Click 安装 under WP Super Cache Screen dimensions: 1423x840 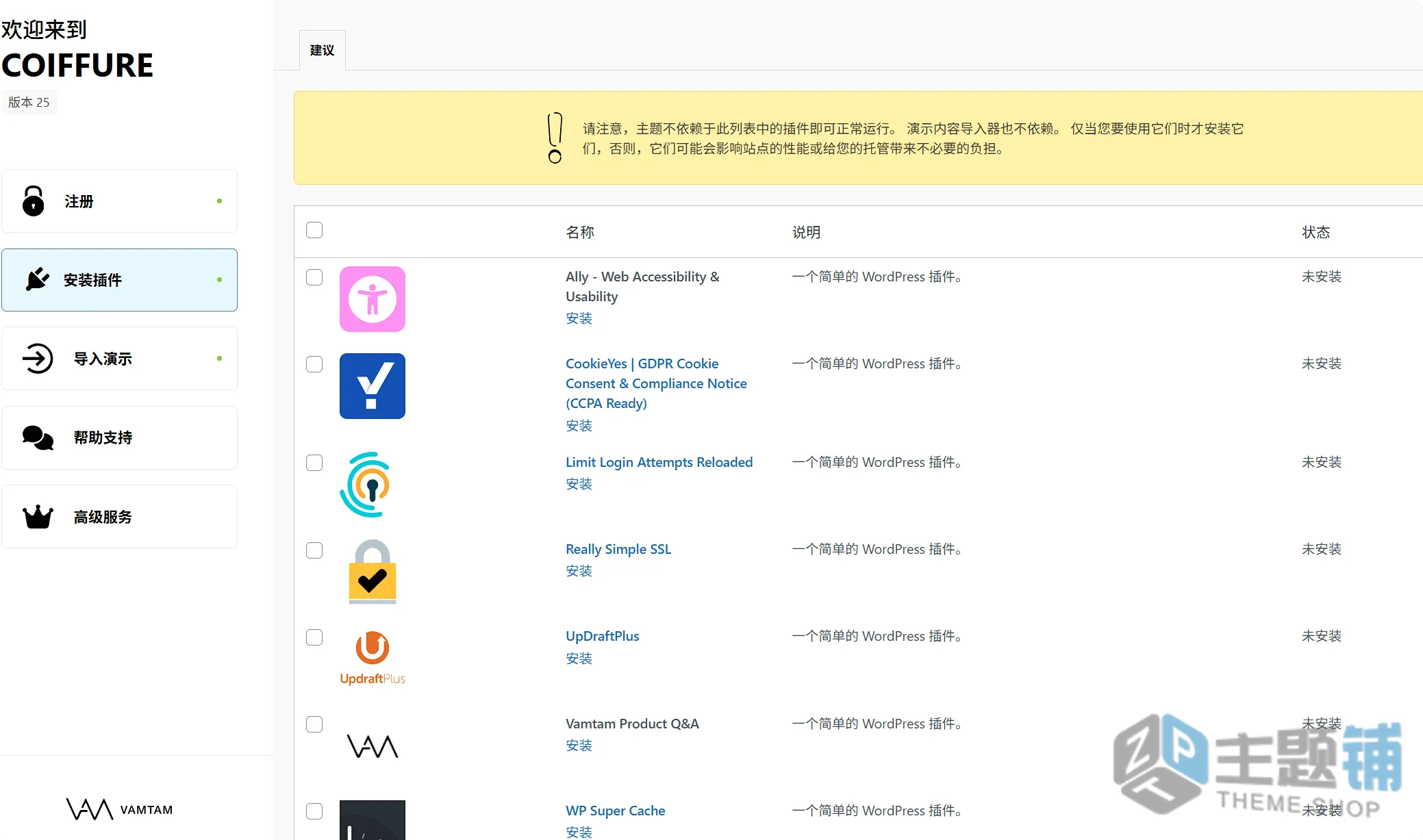579,832
